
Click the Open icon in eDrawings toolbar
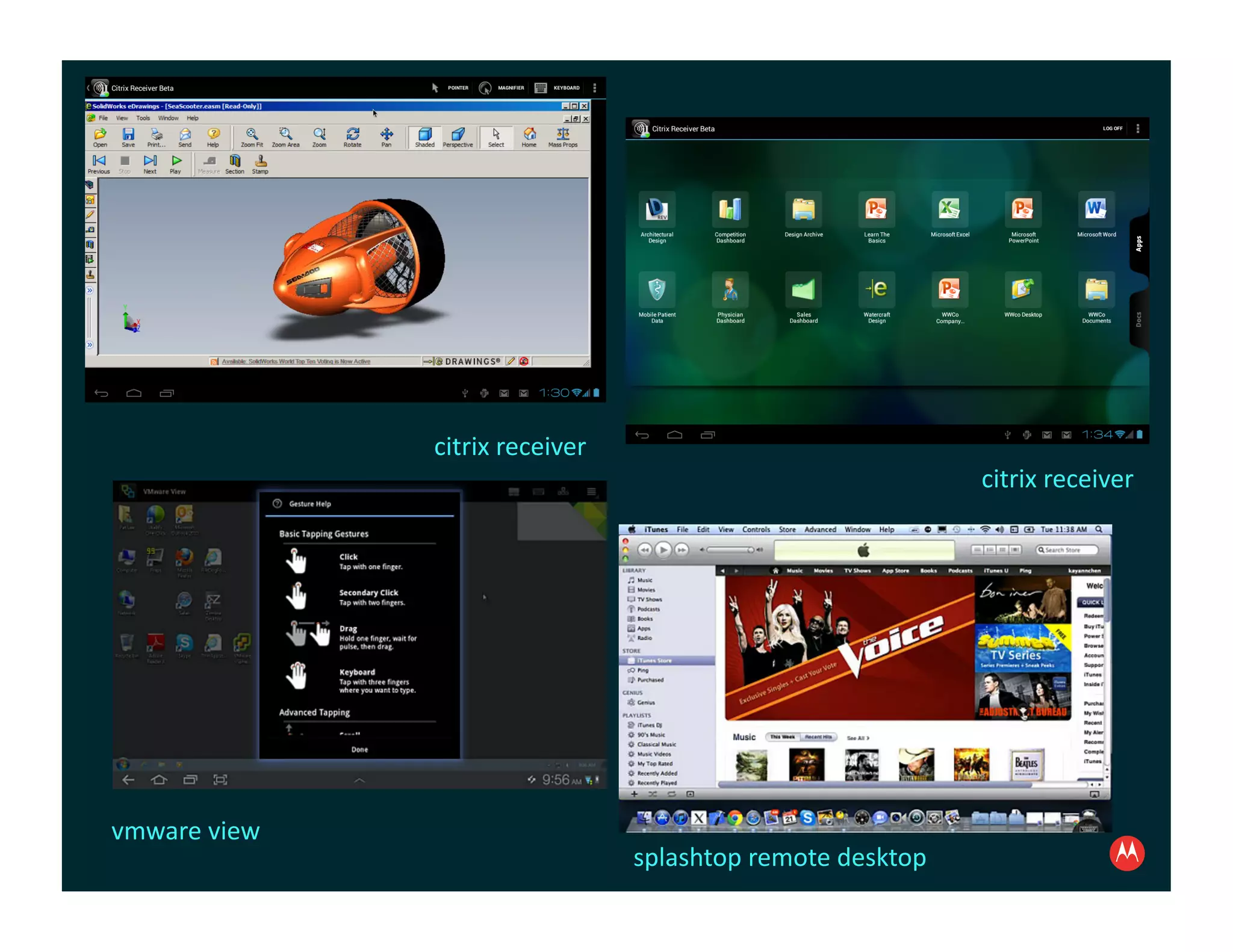click(100, 137)
